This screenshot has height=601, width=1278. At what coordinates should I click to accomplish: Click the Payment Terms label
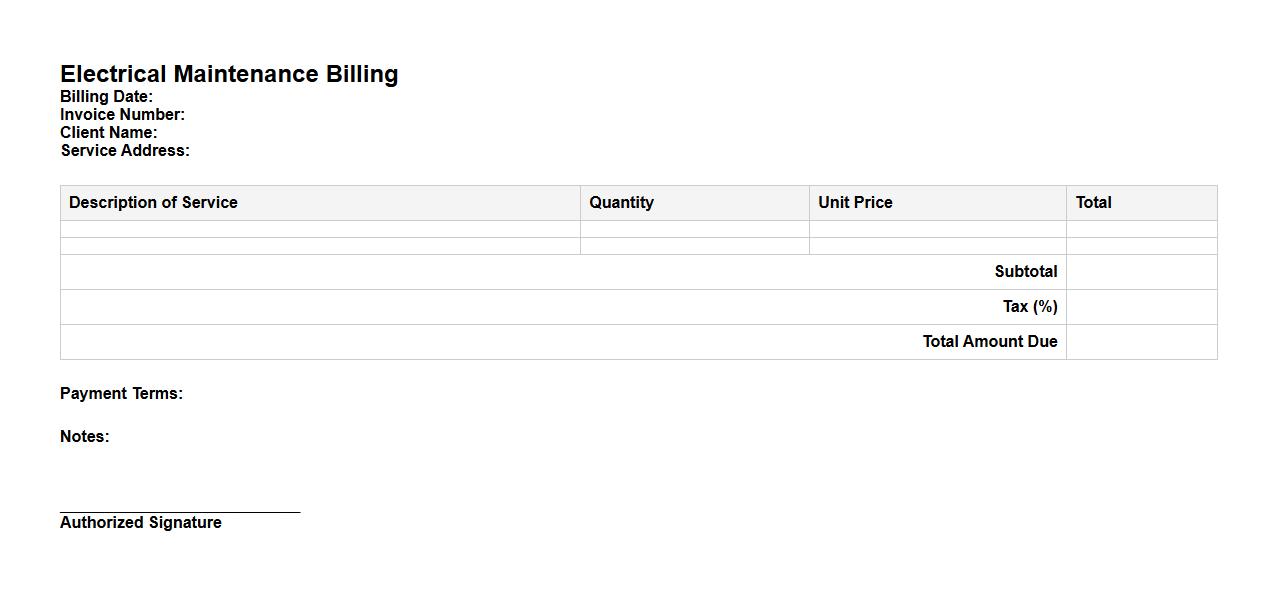point(121,394)
